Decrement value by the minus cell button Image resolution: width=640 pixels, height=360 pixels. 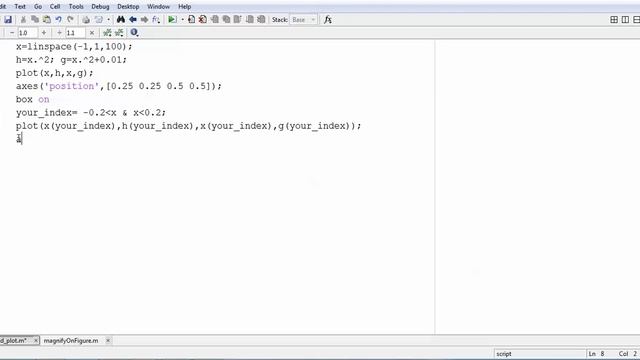tap(12, 33)
